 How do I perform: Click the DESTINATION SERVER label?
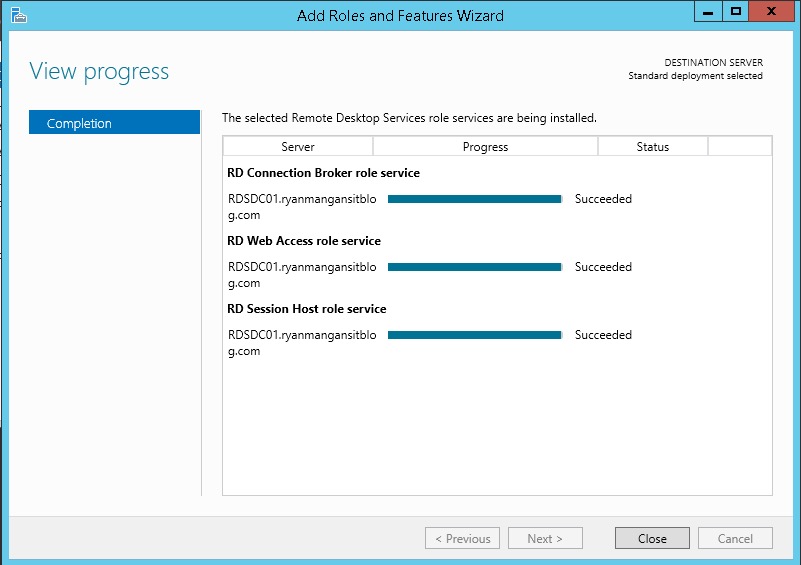[714, 62]
